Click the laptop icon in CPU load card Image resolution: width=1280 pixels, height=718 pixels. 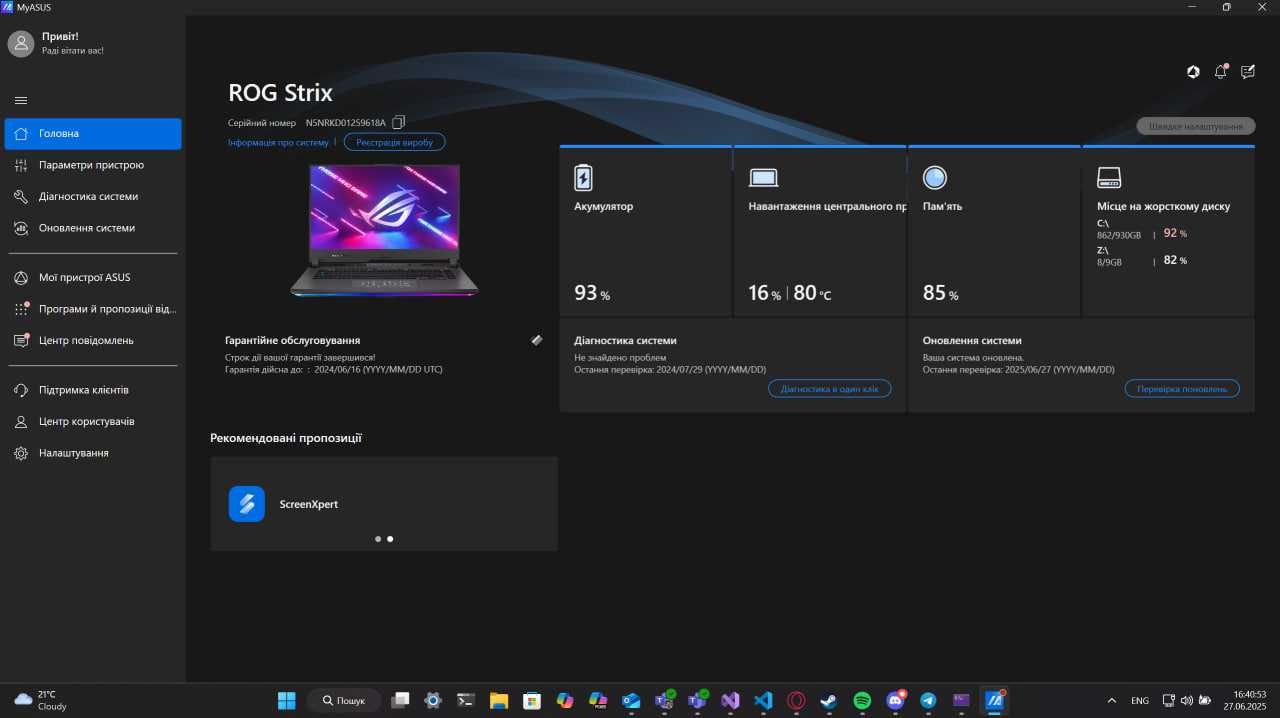(763, 178)
